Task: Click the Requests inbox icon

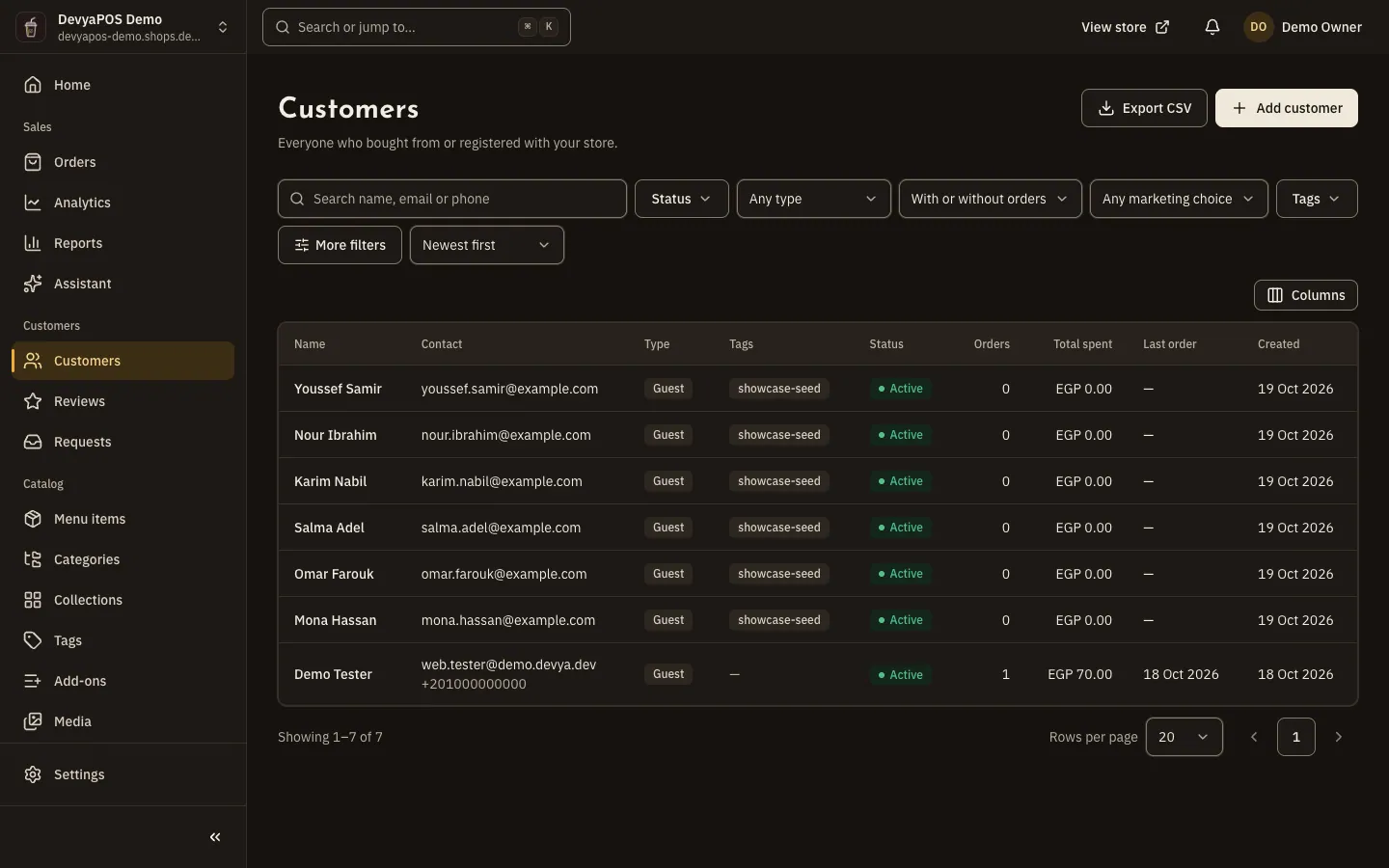Action: tap(33, 442)
